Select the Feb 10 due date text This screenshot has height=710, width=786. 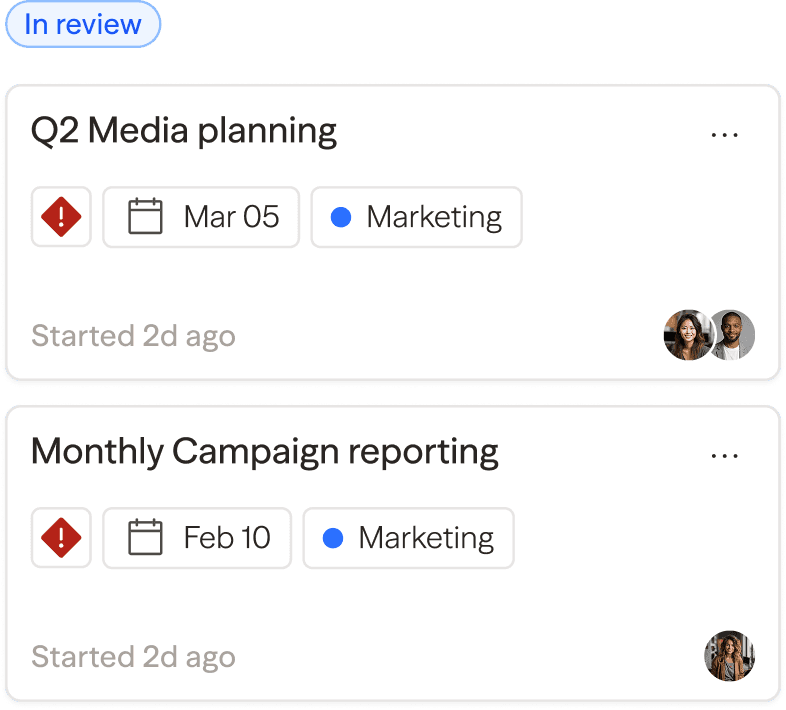coord(227,538)
